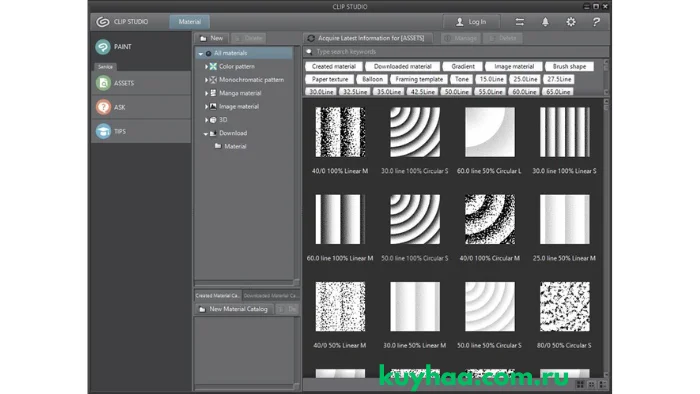700x394 pixels.
Task: Switch to large thumbnail view icon
Action: [580, 385]
